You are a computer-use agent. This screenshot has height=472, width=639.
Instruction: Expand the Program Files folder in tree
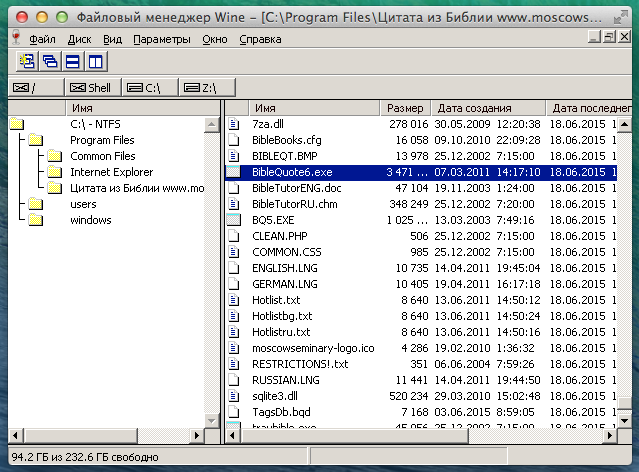point(102,140)
